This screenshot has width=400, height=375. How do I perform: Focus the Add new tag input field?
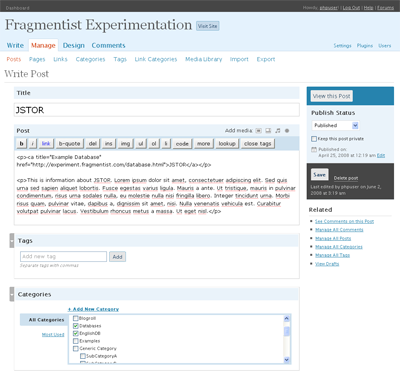(63, 256)
